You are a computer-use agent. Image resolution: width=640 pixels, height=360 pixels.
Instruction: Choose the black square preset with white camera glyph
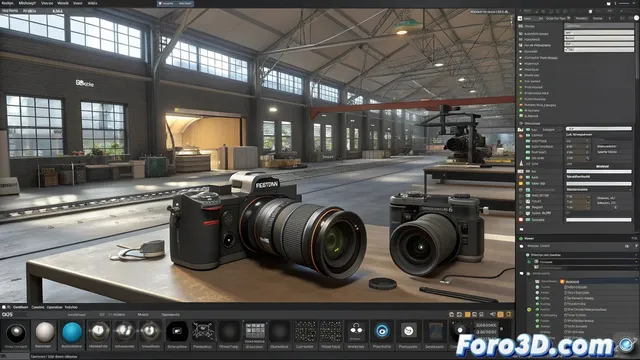coord(177,331)
